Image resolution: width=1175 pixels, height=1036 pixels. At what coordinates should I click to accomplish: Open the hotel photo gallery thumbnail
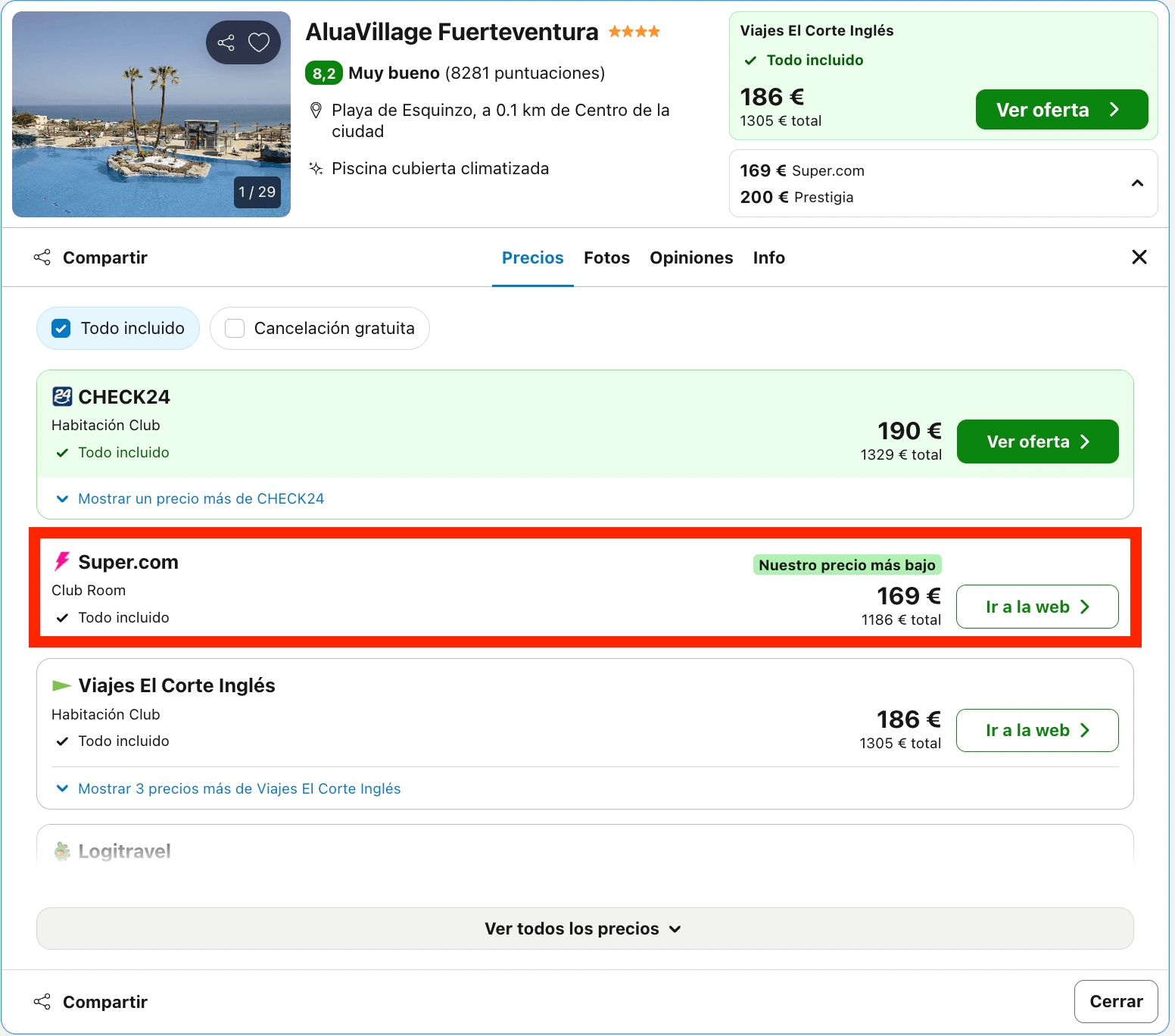[151, 114]
